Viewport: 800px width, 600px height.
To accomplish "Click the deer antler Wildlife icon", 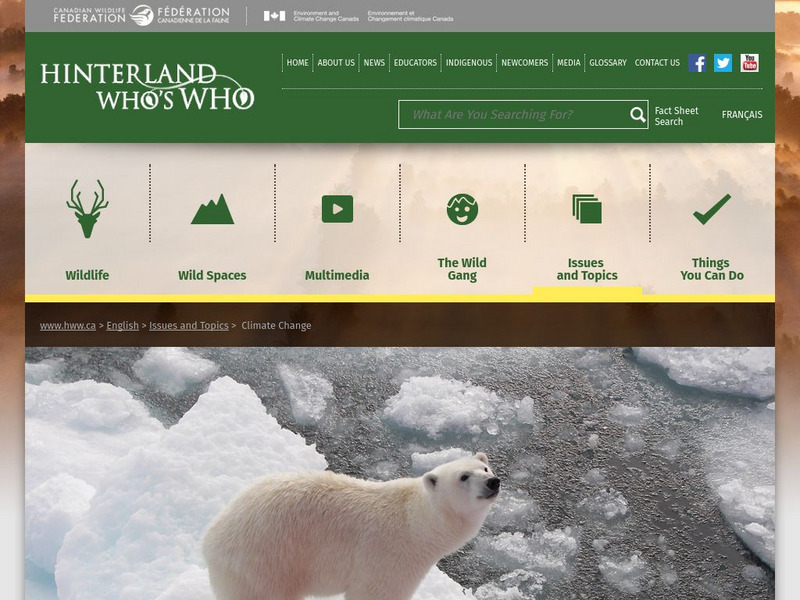I will [x=87, y=208].
